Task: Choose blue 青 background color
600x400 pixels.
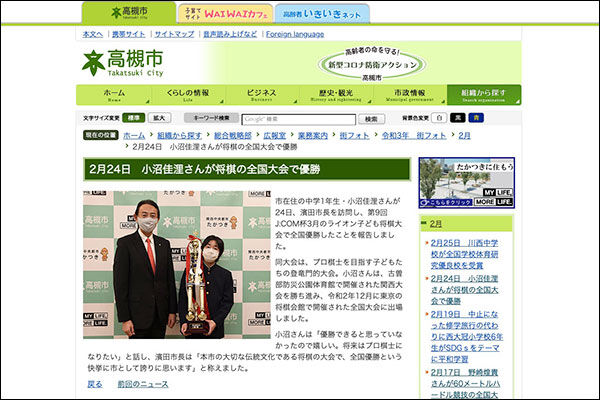Action: (x=476, y=118)
